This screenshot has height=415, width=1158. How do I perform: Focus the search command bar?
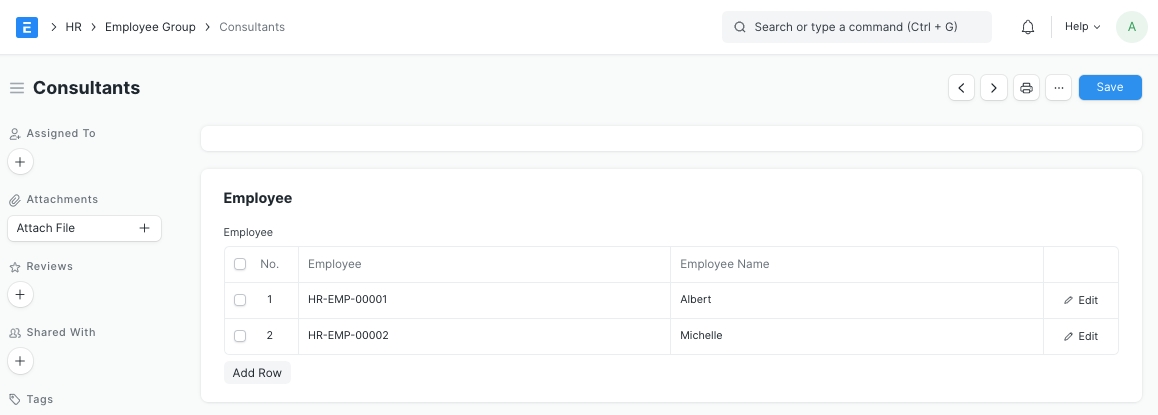click(x=856, y=27)
